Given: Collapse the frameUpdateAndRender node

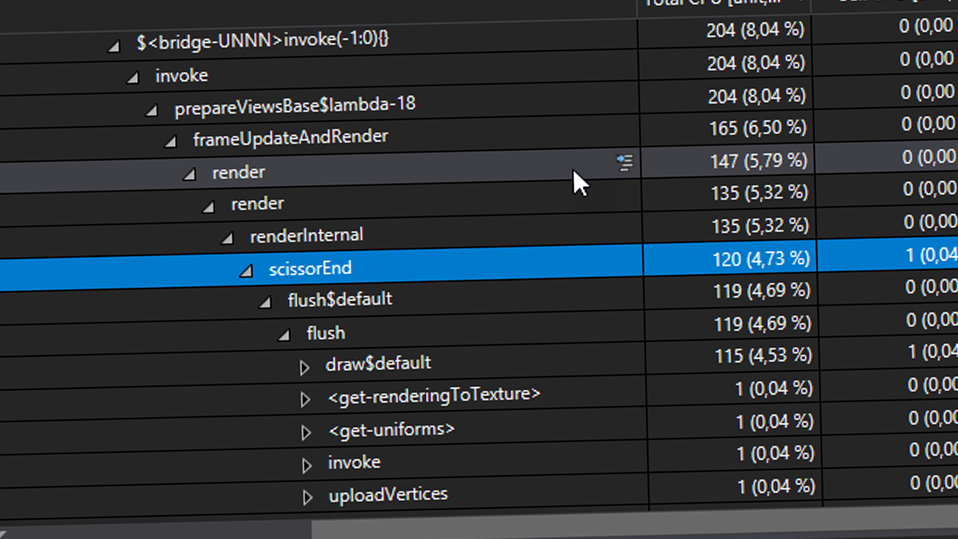Looking at the screenshot, I should (x=171, y=142).
